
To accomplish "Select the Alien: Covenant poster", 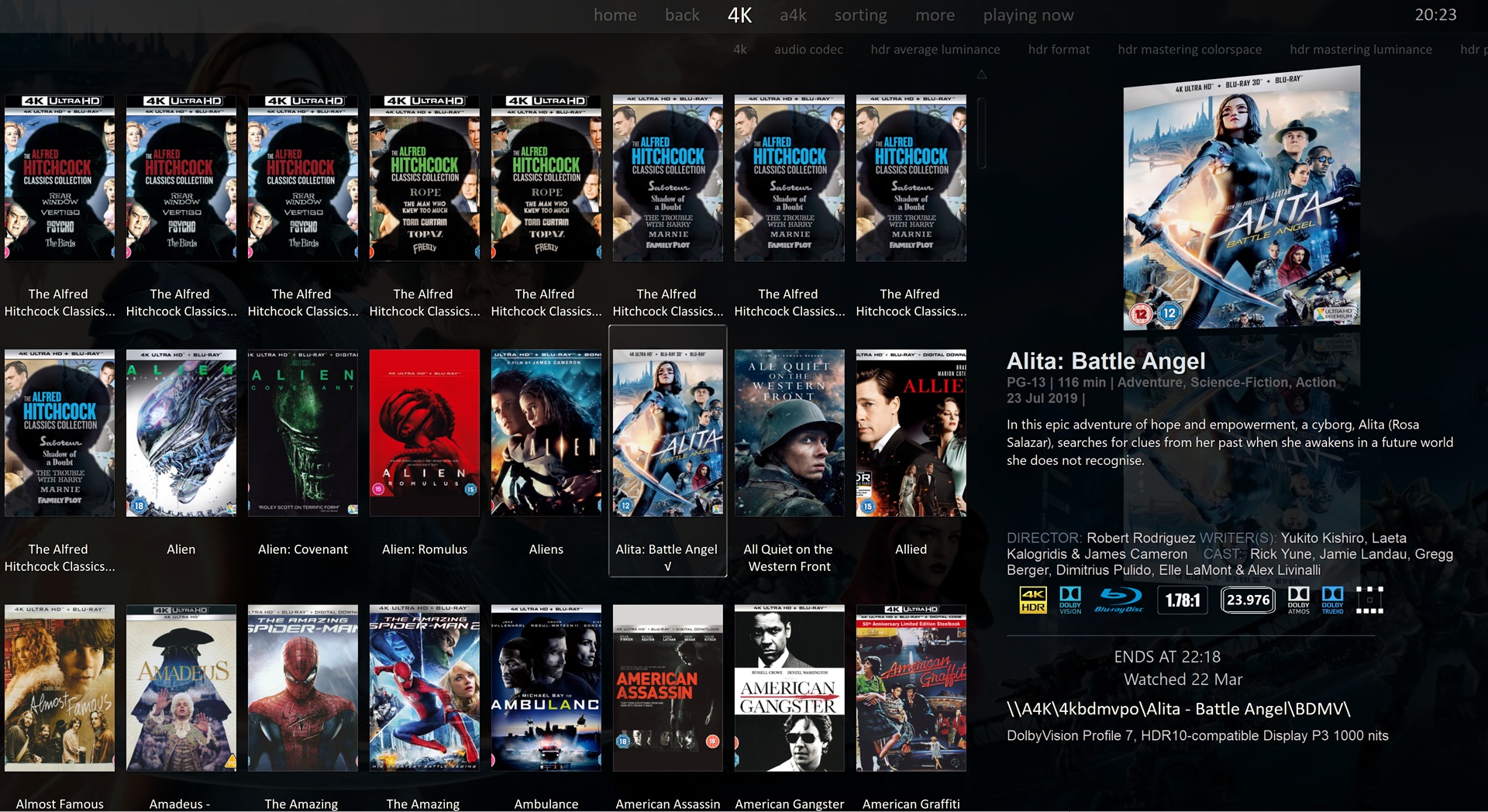I will 303,433.
